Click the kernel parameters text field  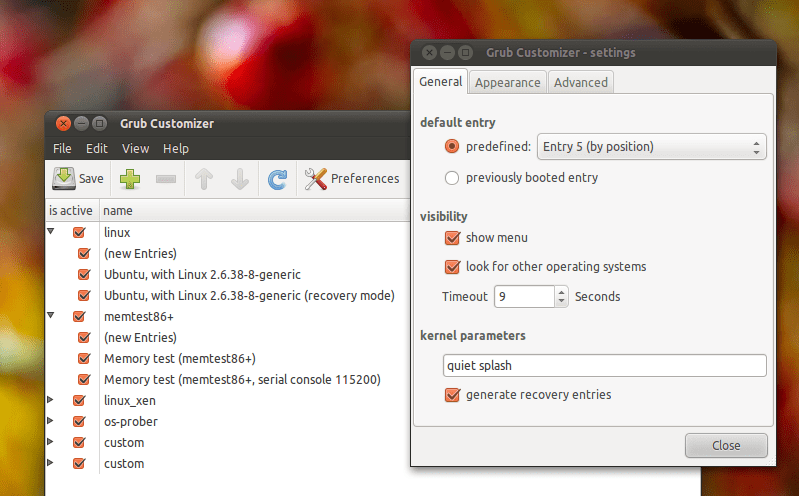604,366
